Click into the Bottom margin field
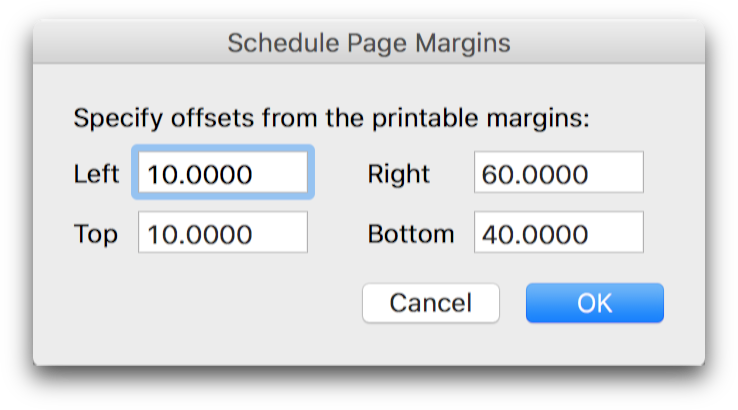Viewport: 738px width, 410px height. click(558, 234)
